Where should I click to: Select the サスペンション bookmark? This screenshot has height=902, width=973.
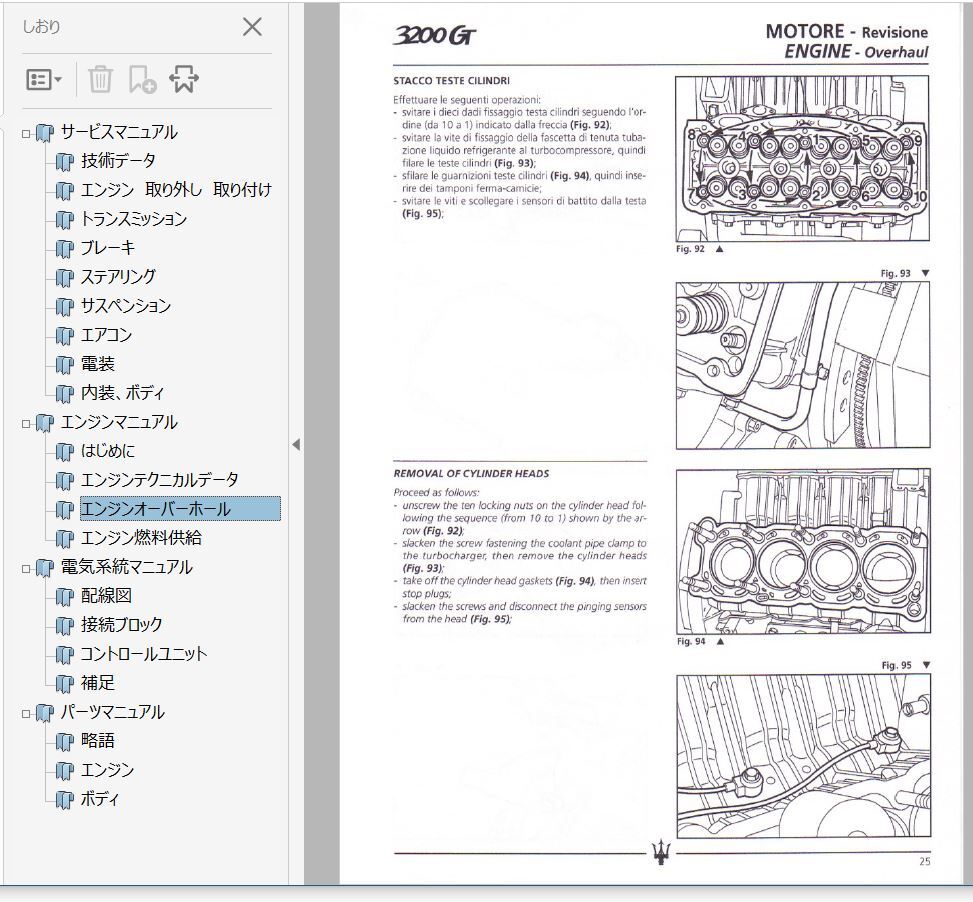coord(126,306)
